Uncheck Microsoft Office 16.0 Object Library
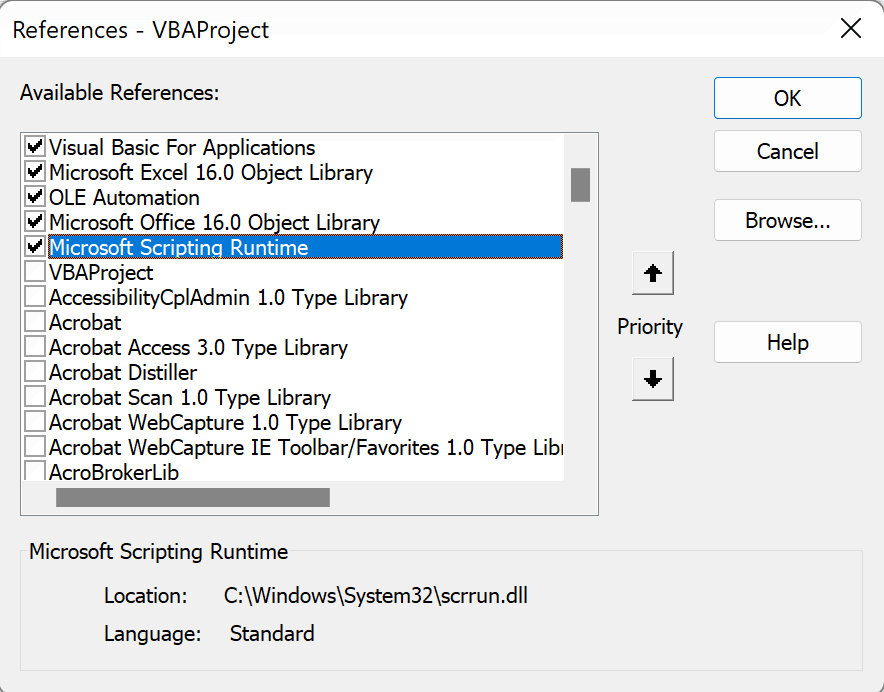 click(35, 222)
